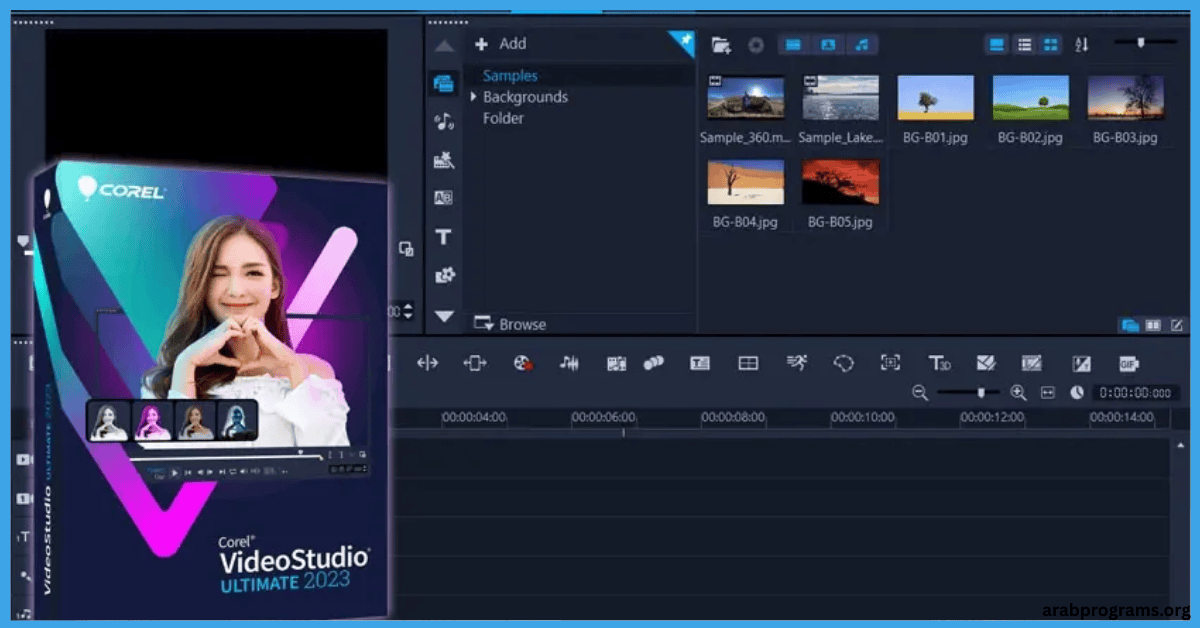Click the Browse button
This screenshot has height=628, width=1200.
510,324
